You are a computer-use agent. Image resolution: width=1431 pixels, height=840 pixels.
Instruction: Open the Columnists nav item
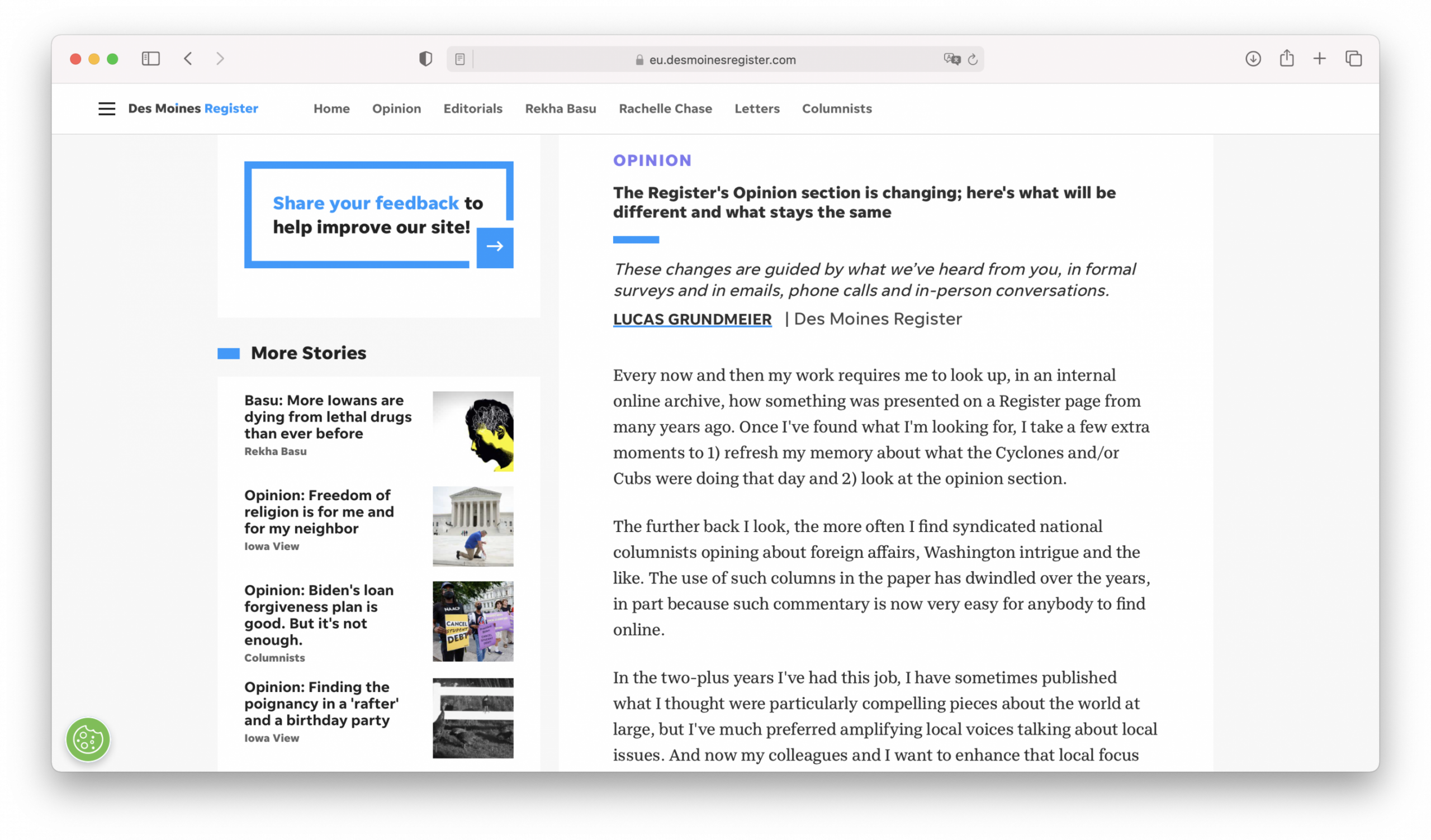837,108
